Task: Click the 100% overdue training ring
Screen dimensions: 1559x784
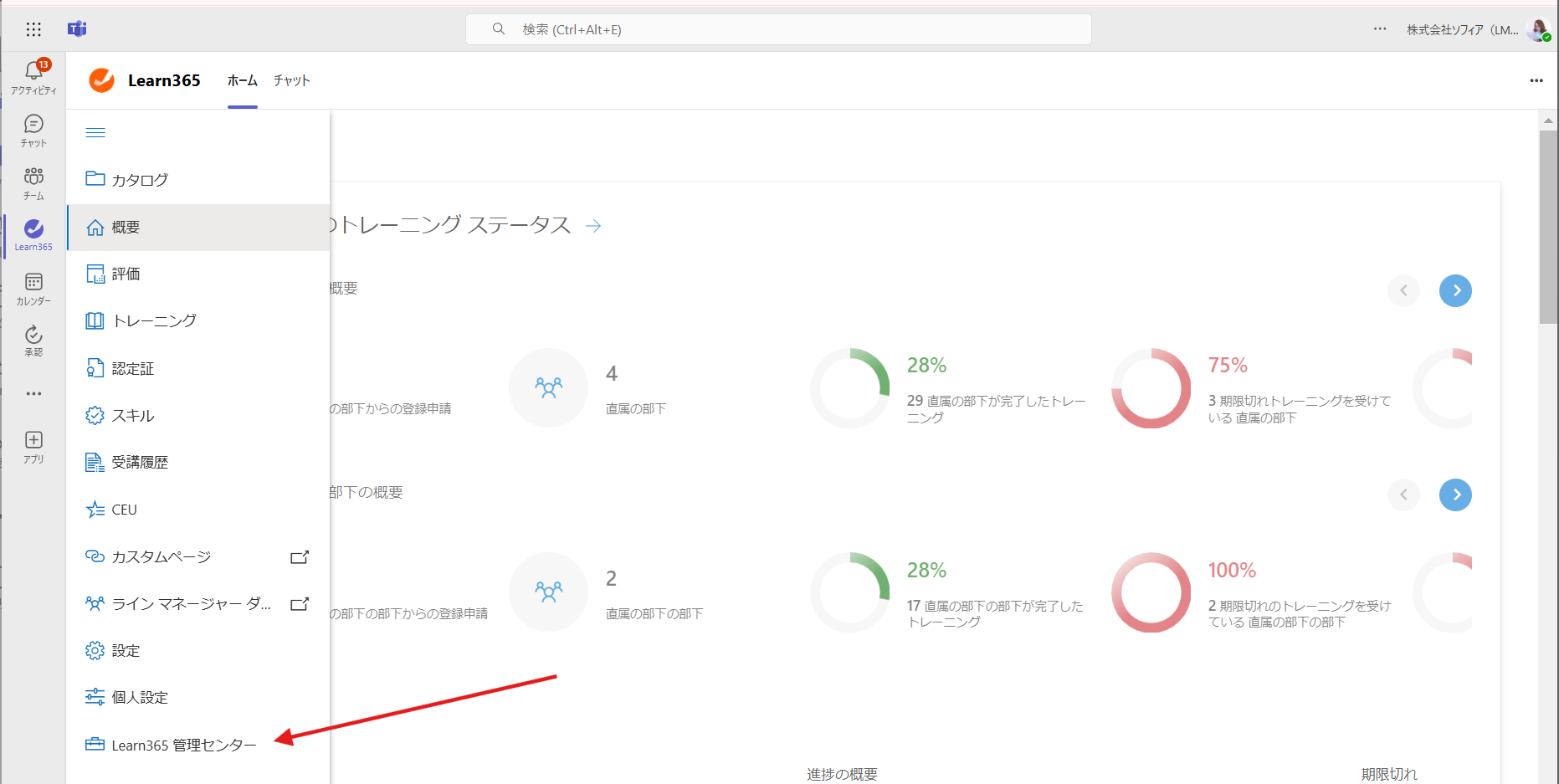Action: coord(1151,592)
